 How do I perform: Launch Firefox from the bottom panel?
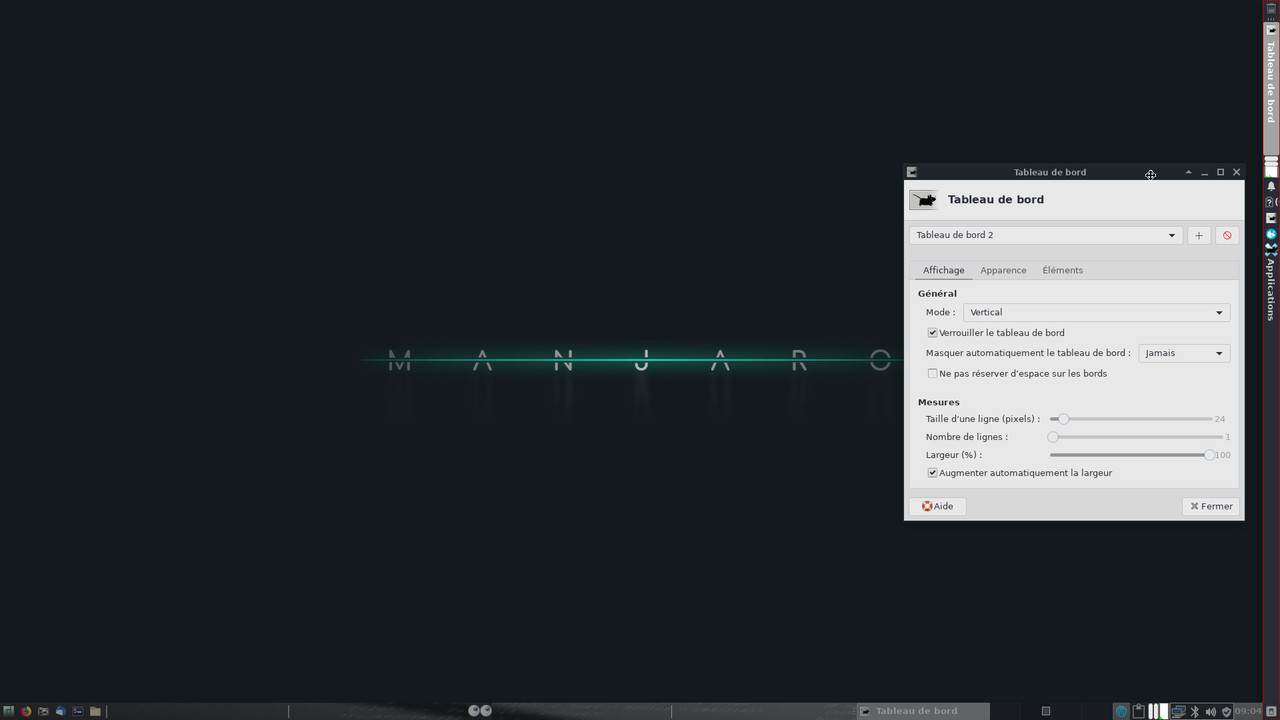(x=26, y=711)
